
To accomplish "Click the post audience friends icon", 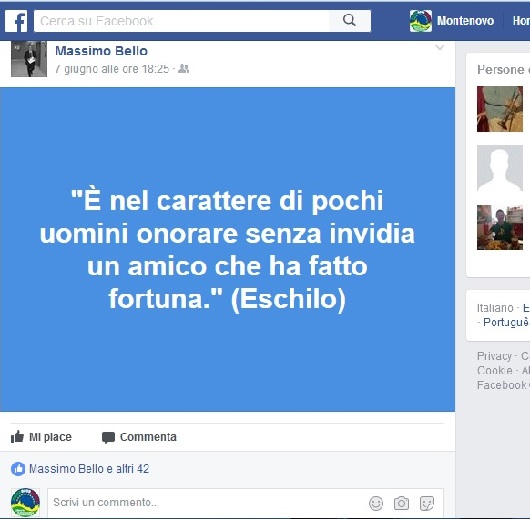I will point(184,69).
